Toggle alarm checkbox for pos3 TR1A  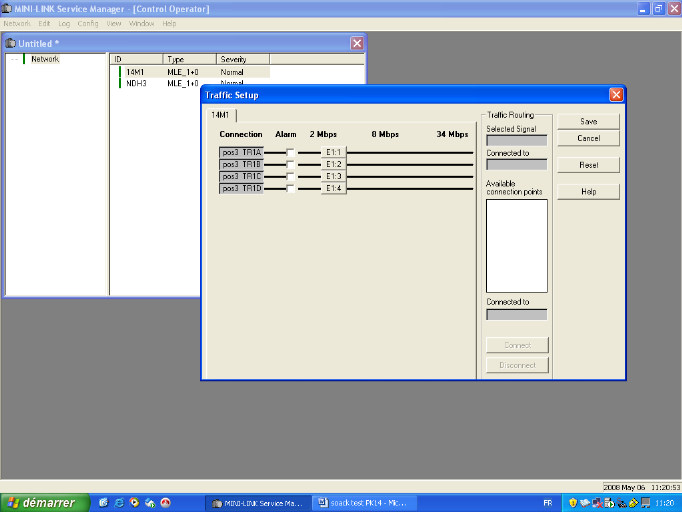click(x=290, y=152)
